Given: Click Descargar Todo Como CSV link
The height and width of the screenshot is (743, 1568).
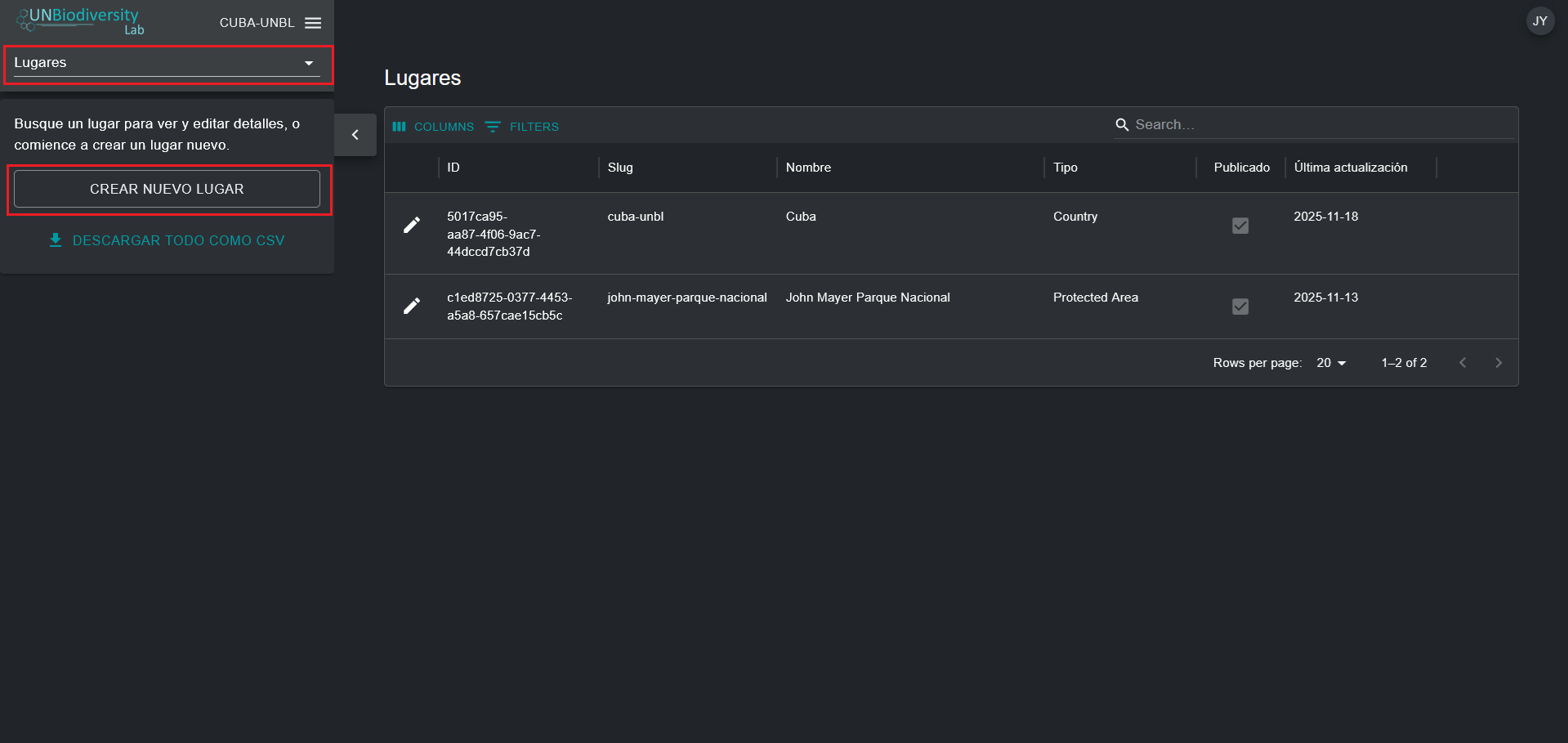Looking at the screenshot, I should tap(178, 240).
